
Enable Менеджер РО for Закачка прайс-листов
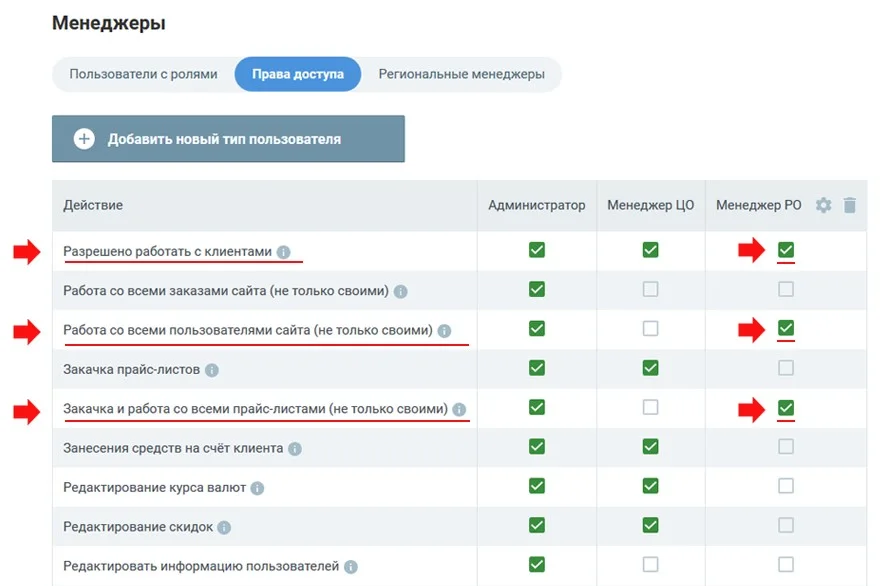[x=786, y=368]
